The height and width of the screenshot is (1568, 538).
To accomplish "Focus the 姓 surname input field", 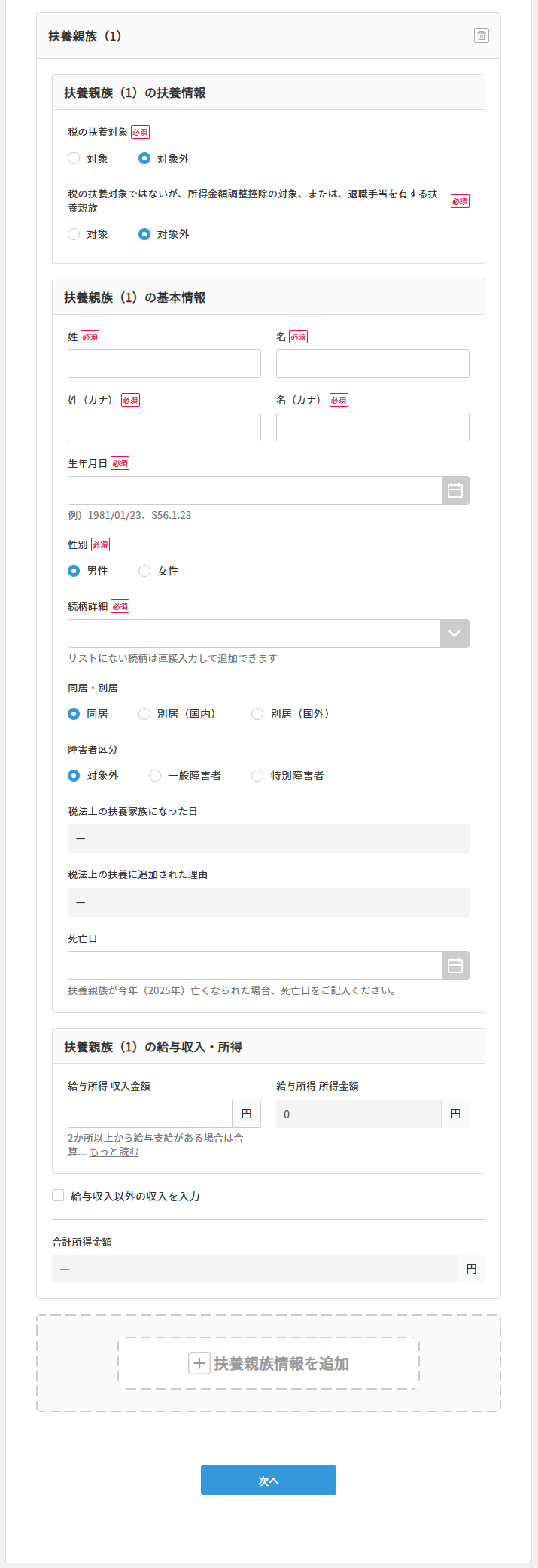I will (164, 363).
